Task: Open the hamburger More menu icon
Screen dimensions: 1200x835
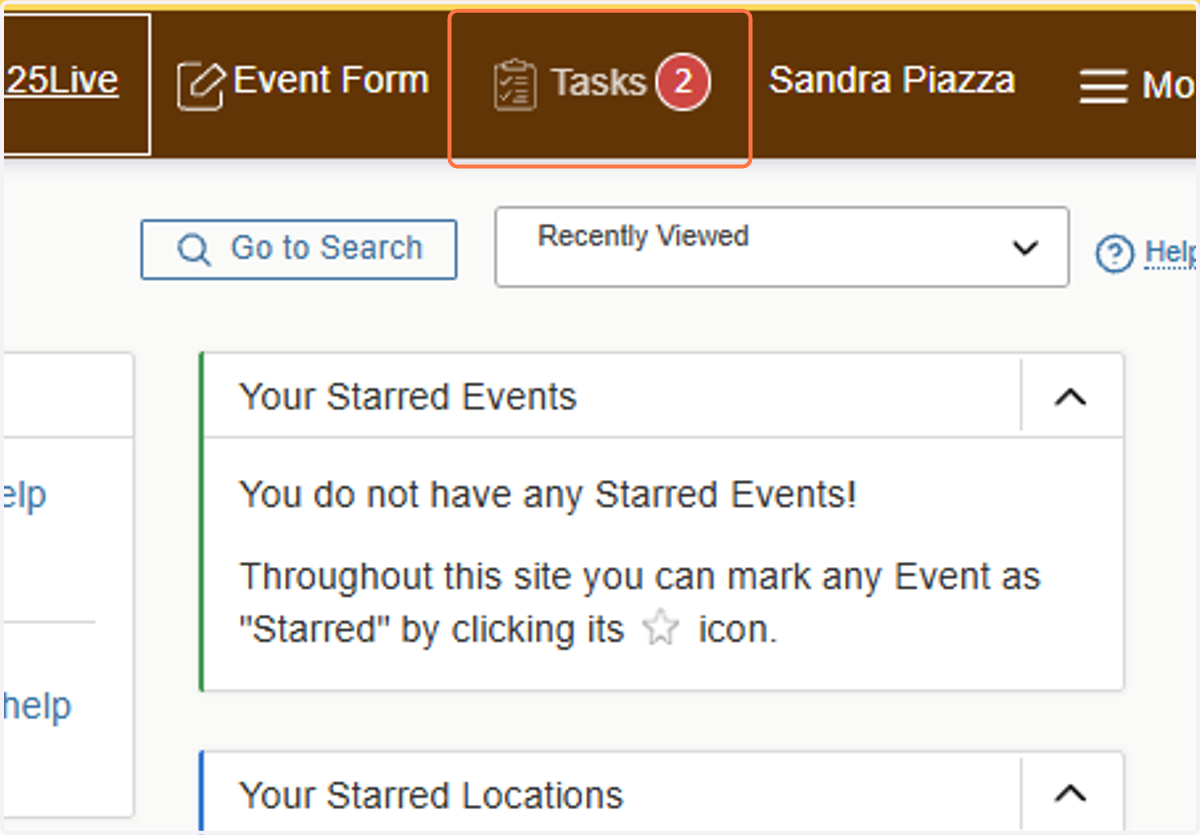Action: tap(1104, 87)
